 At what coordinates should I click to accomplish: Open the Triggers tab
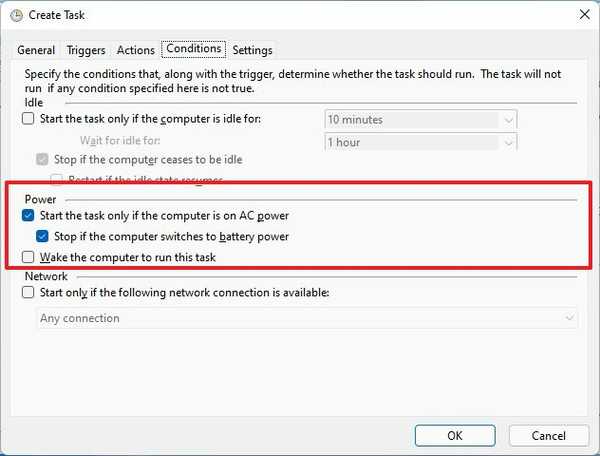click(86, 50)
